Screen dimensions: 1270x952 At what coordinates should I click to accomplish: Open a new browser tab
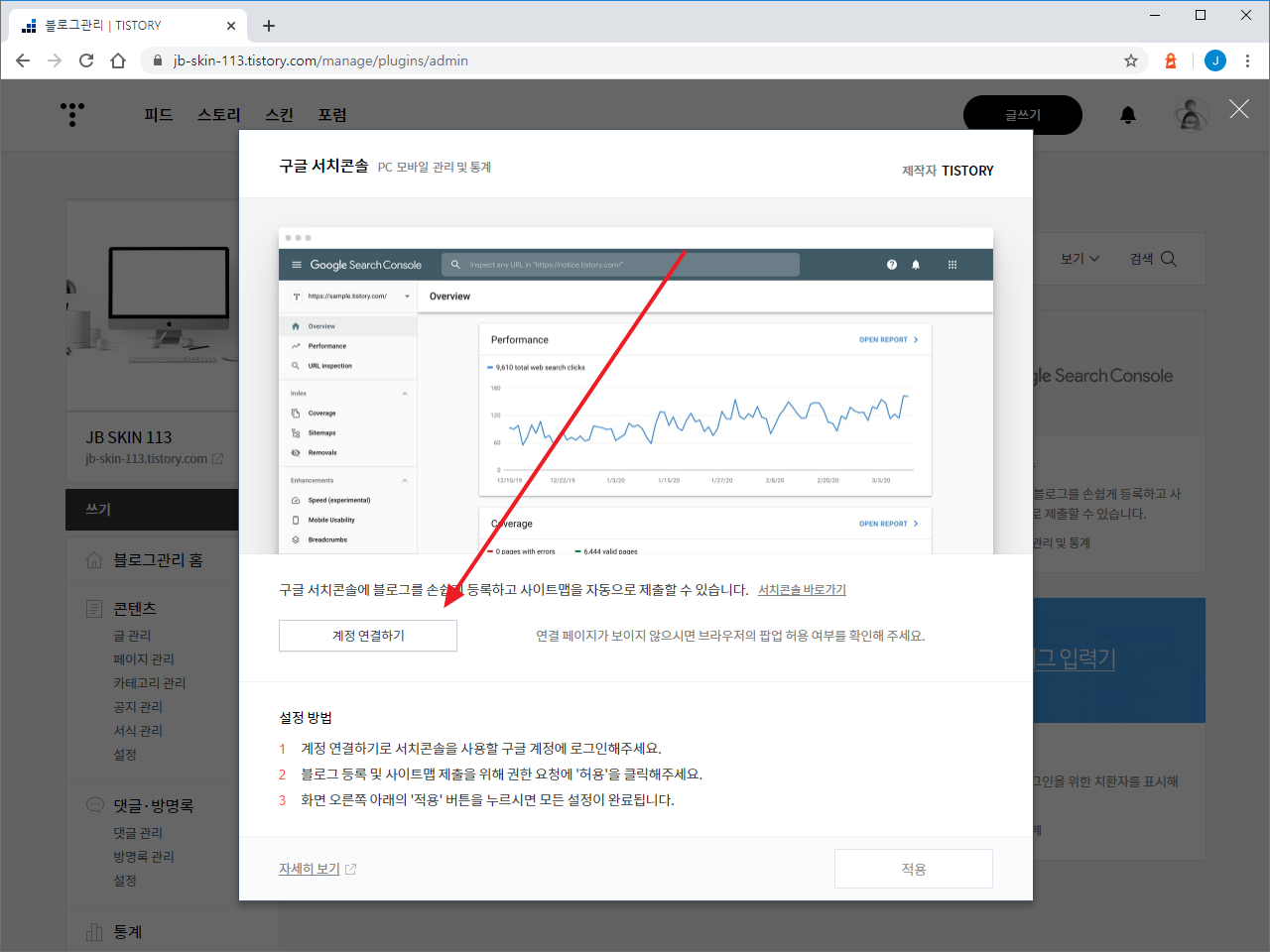point(269,26)
